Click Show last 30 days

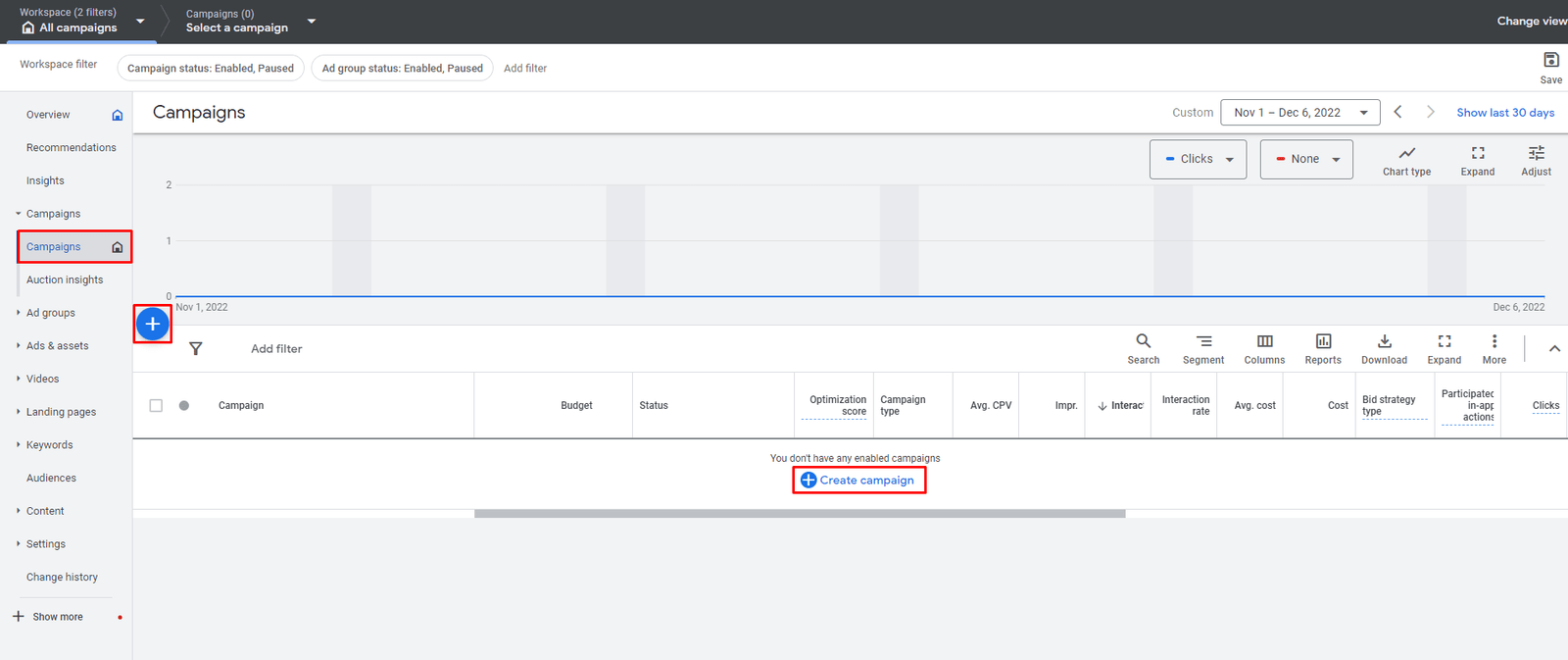(1505, 112)
